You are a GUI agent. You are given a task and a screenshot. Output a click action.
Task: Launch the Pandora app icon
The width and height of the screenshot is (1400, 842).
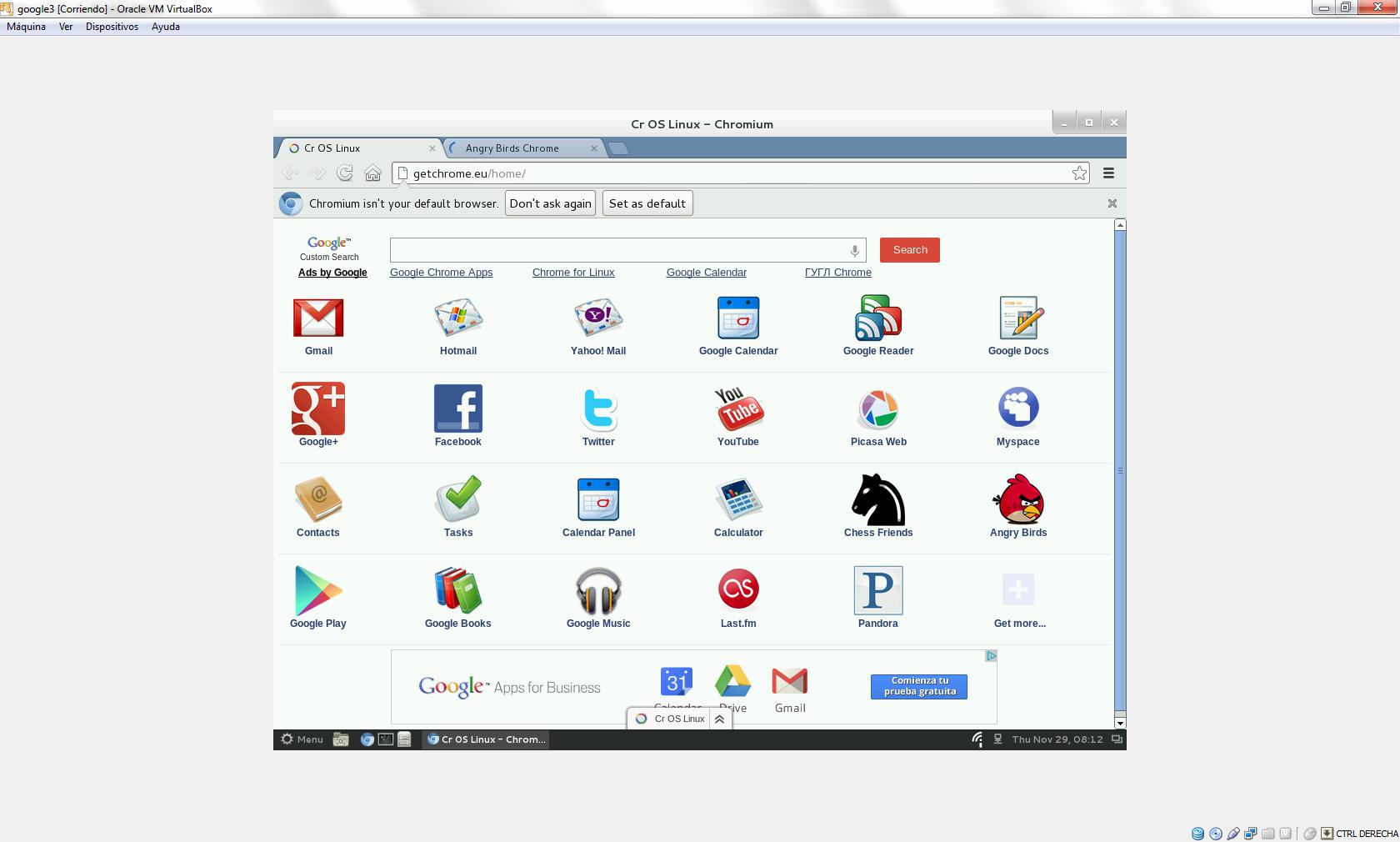(x=877, y=591)
